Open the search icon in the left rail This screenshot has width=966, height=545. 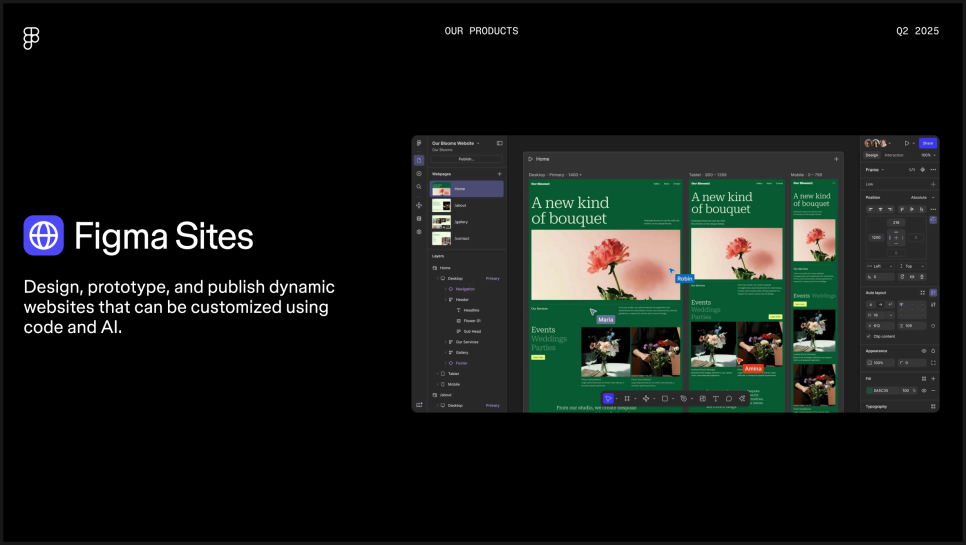pyautogui.click(x=419, y=187)
